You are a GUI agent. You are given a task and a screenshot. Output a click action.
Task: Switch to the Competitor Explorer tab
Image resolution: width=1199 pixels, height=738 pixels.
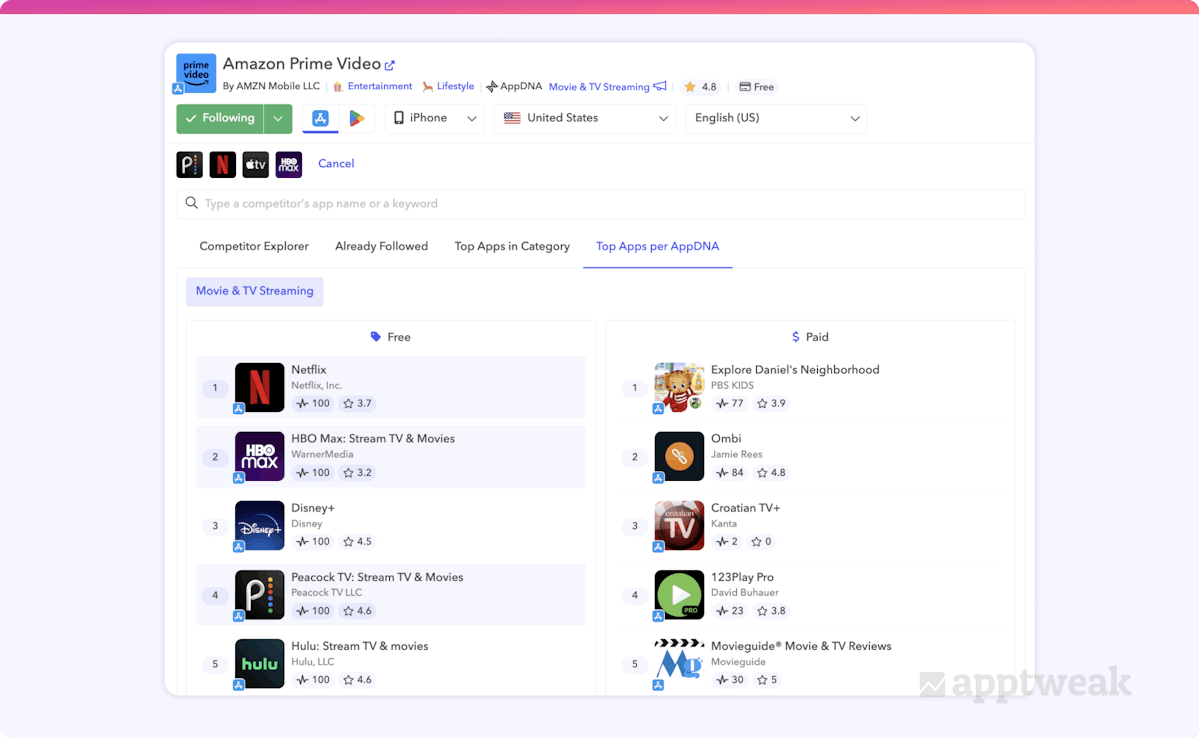253,246
